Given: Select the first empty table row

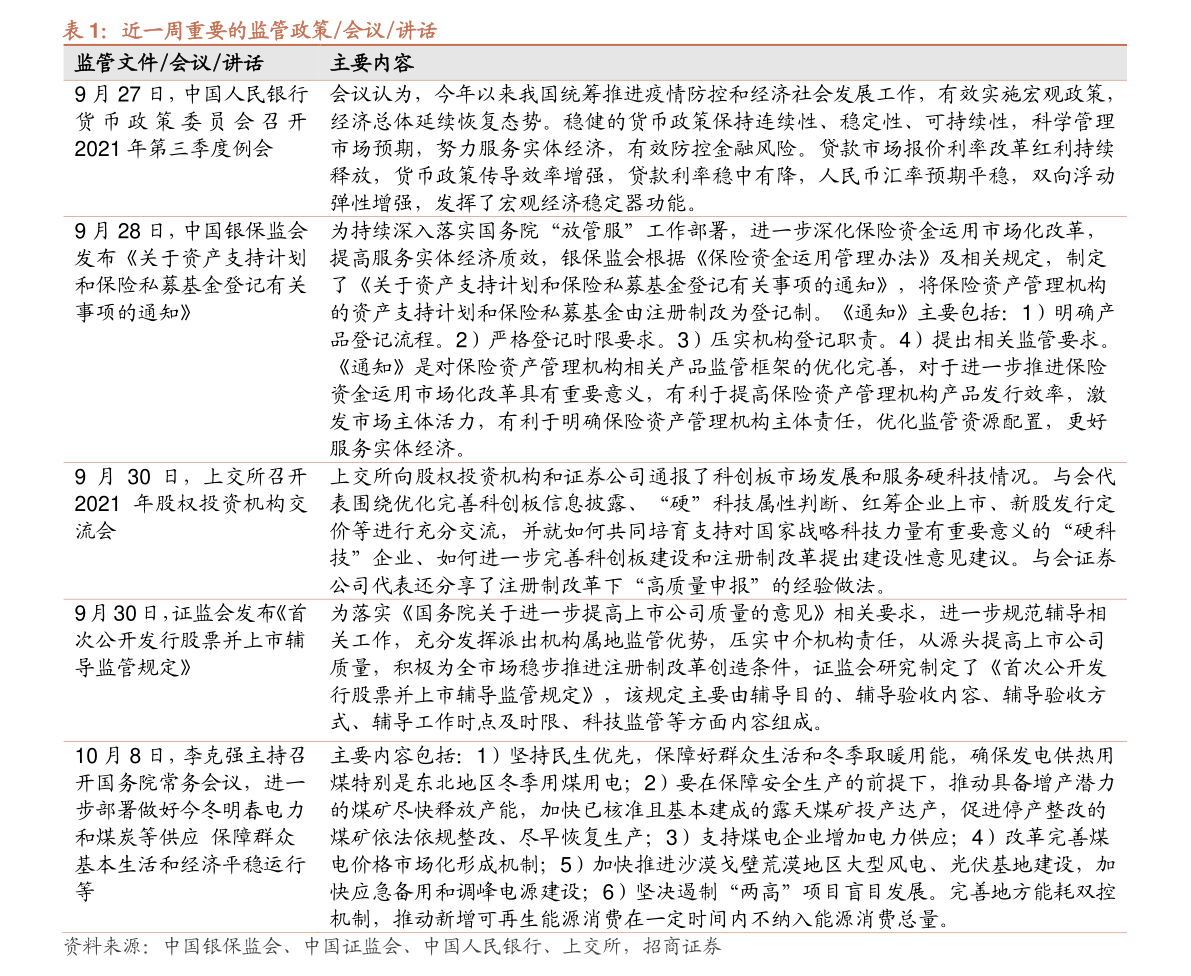Looking at the screenshot, I should coord(595,148).
